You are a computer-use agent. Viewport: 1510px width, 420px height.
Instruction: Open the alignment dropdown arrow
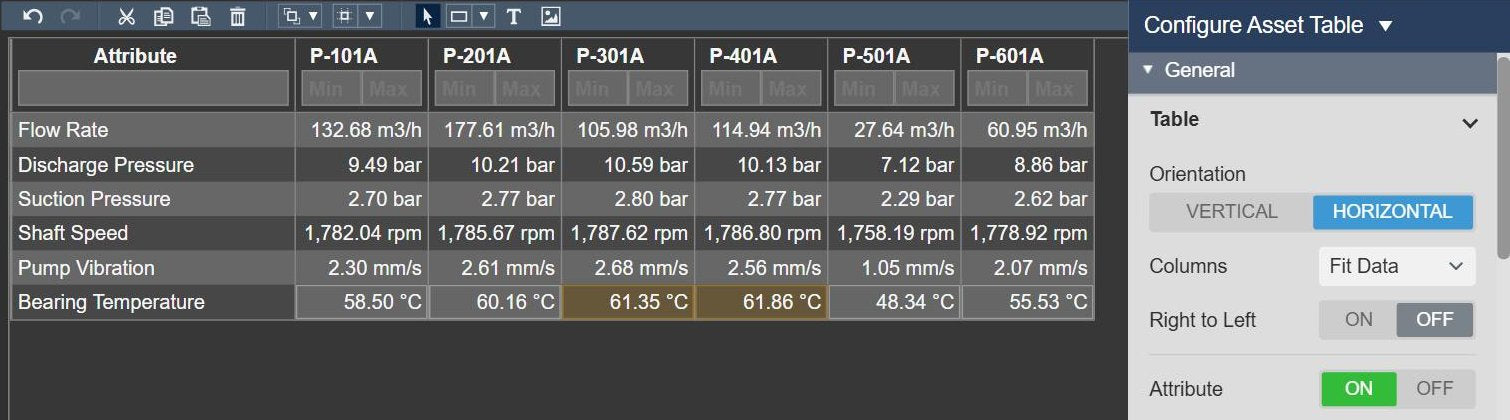370,16
